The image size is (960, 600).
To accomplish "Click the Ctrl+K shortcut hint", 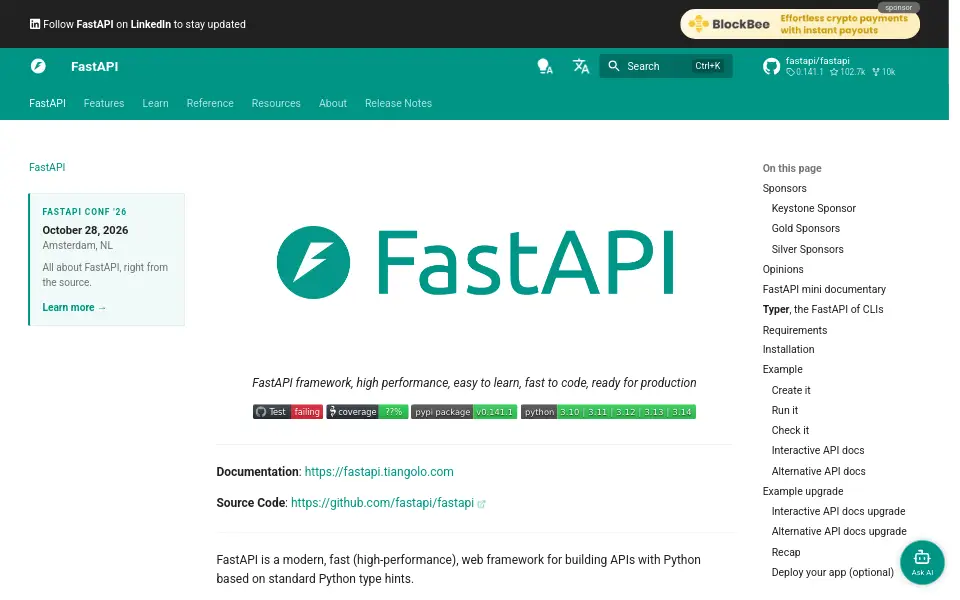I will point(708,66).
